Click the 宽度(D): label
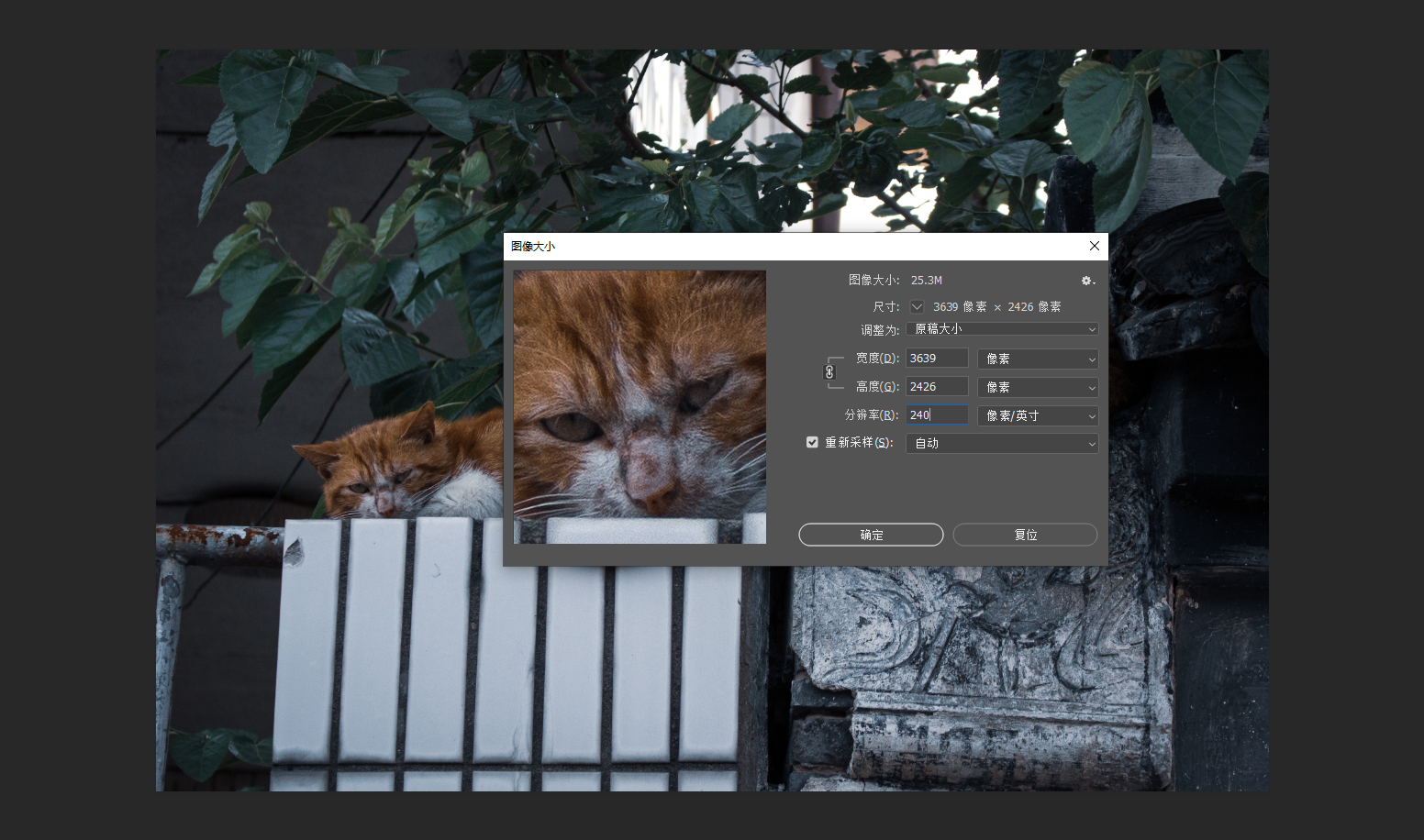The height and width of the screenshot is (840, 1424). [x=877, y=359]
